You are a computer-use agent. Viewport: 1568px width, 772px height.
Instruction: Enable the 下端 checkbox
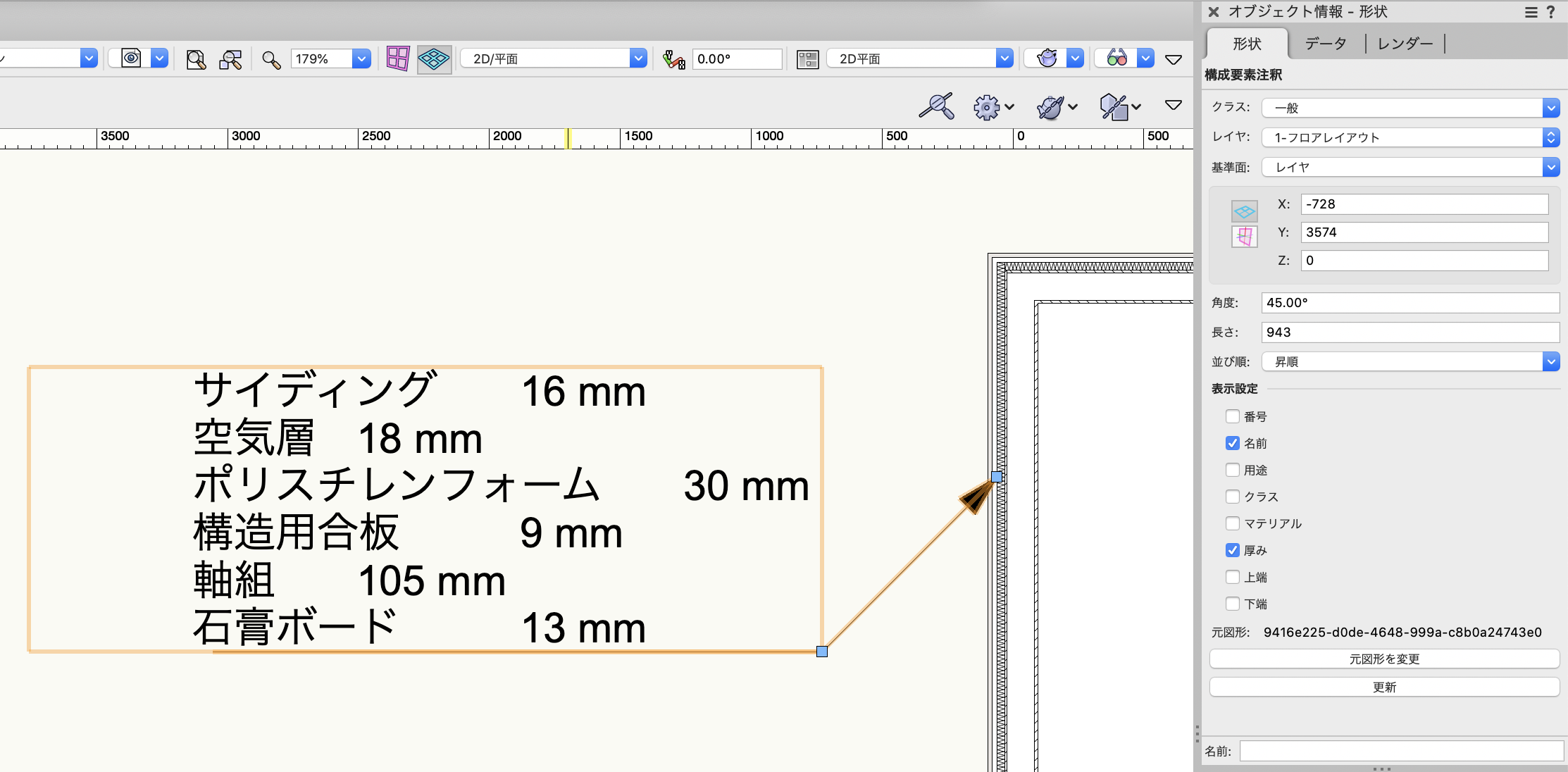(1233, 604)
